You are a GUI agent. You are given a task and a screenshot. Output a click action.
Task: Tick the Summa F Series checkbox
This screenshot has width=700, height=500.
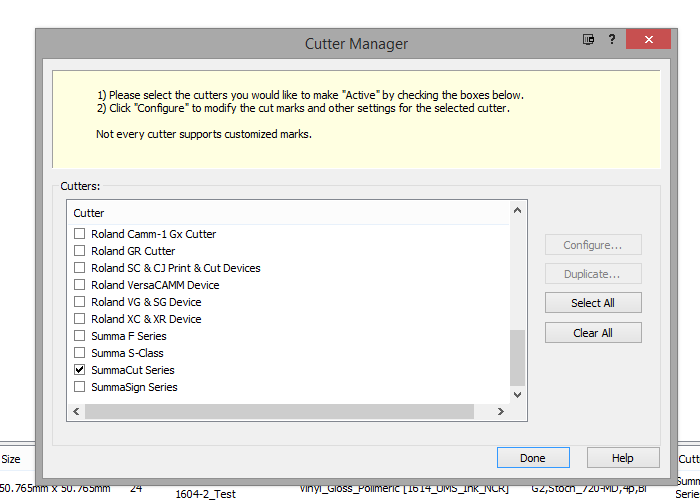[x=79, y=335]
